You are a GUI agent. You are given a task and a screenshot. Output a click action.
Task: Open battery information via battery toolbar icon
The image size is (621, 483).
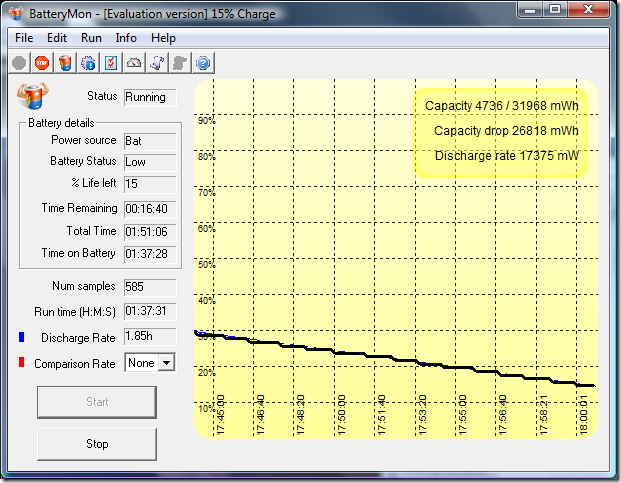pos(65,62)
